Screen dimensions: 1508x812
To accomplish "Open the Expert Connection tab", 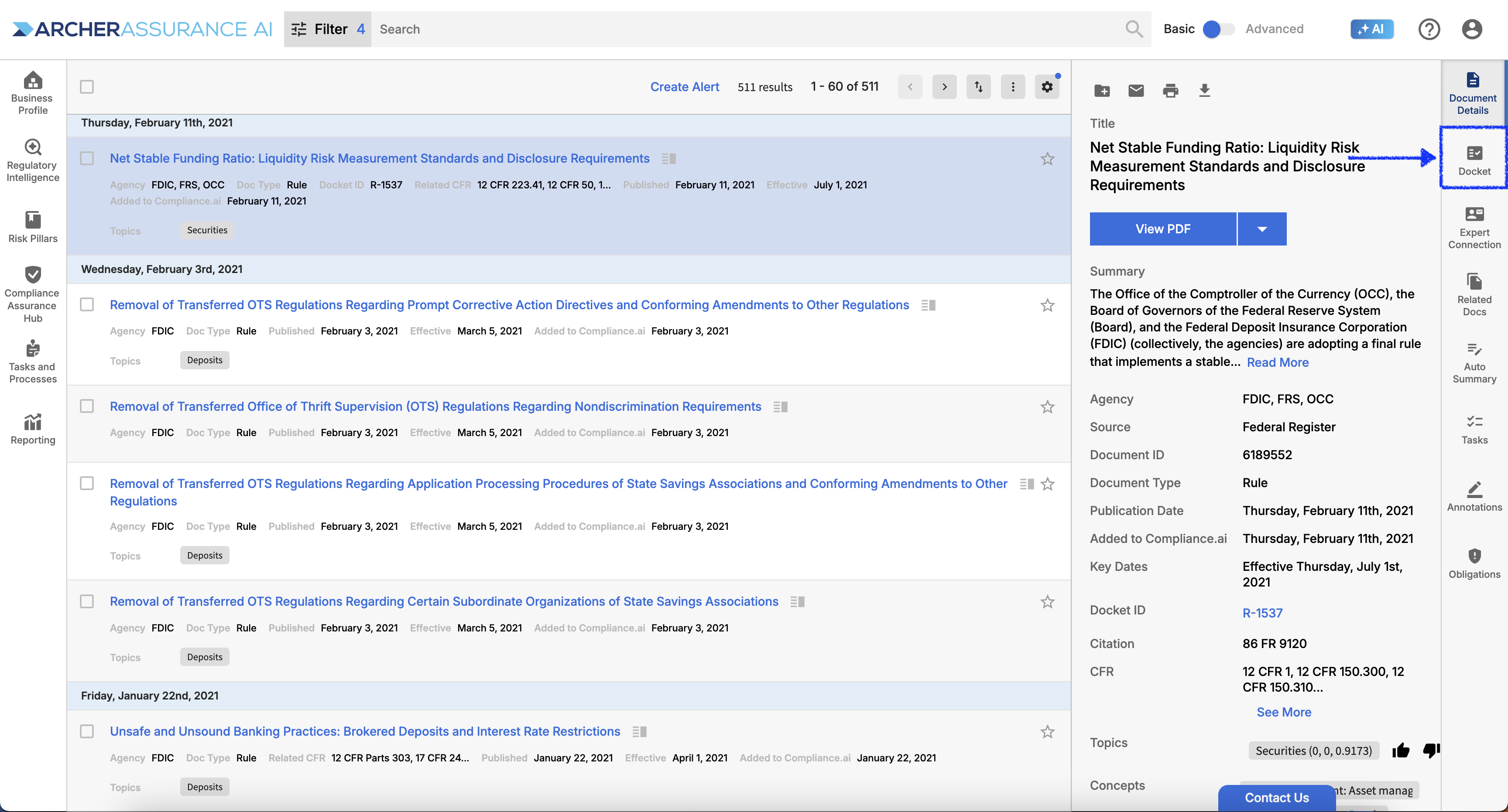I will [1474, 228].
